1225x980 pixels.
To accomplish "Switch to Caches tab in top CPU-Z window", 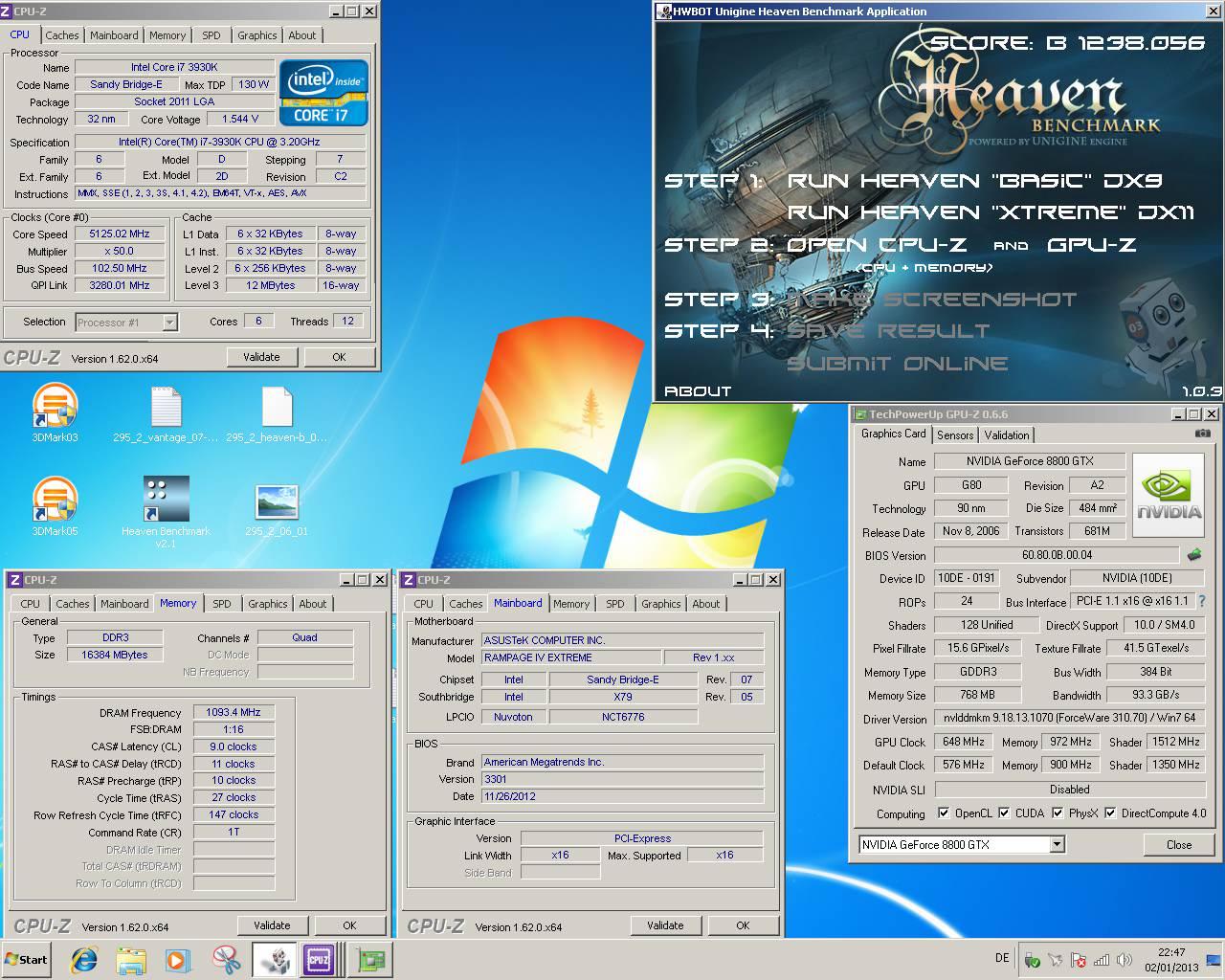I will (x=62, y=35).
